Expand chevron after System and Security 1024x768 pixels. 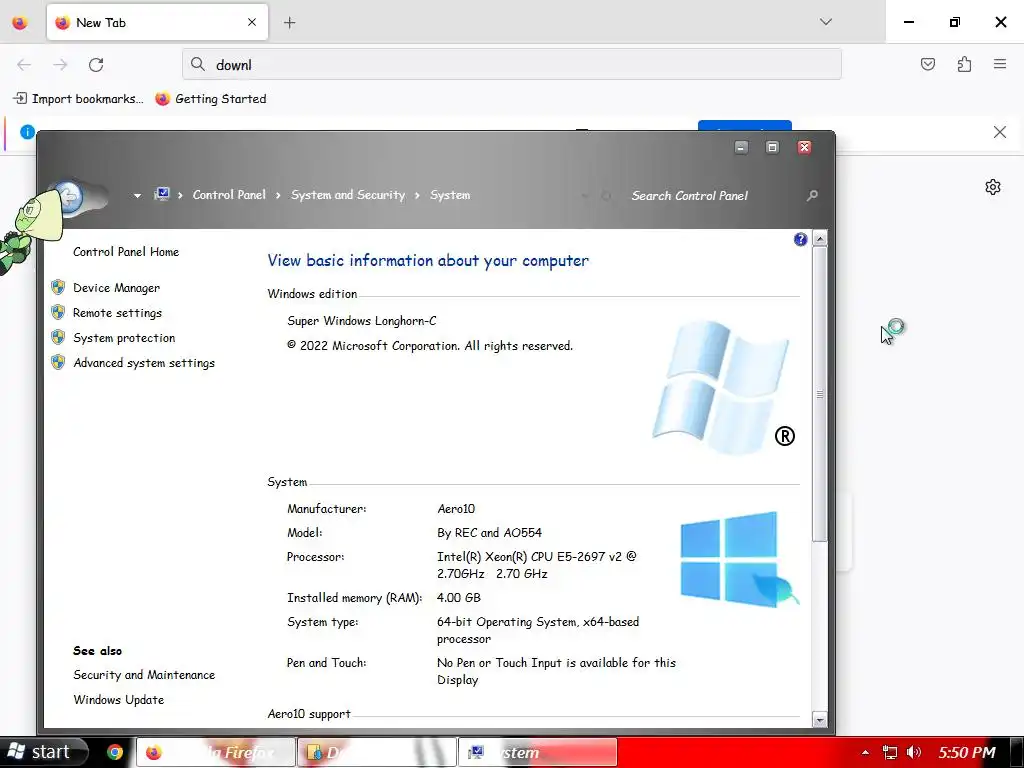pos(417,195)
